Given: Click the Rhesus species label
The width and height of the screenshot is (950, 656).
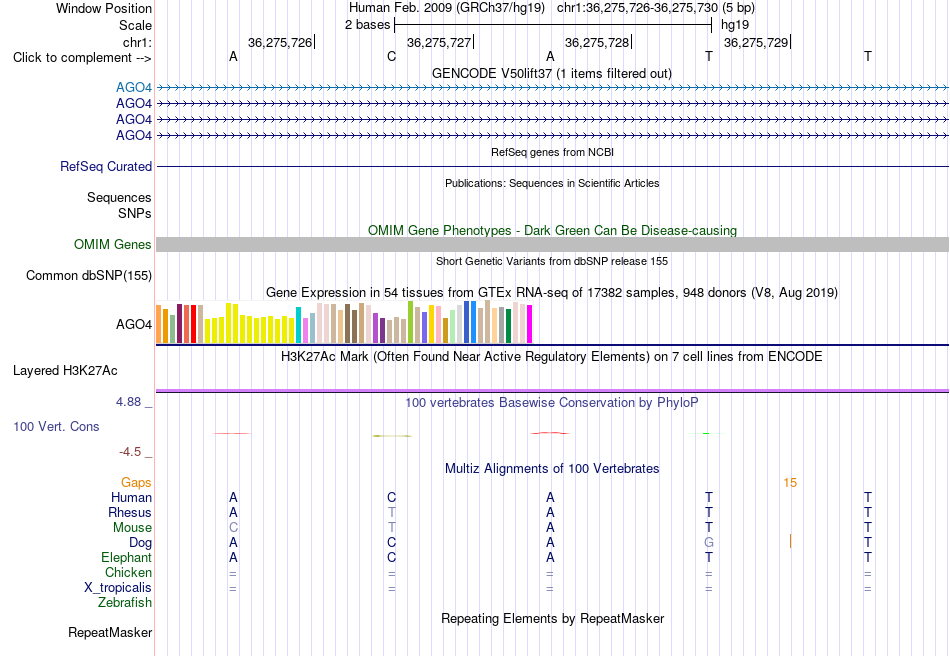Looking at the screenshot, I should point(130,512).
